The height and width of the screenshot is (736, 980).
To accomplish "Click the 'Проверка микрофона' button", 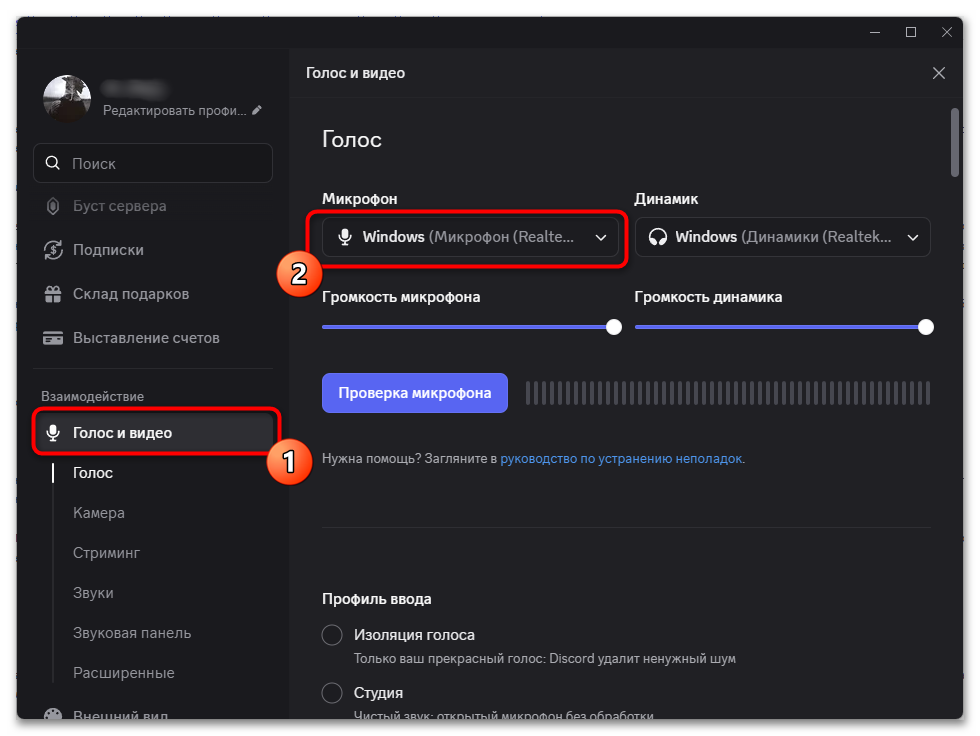I will pos(415,393).
